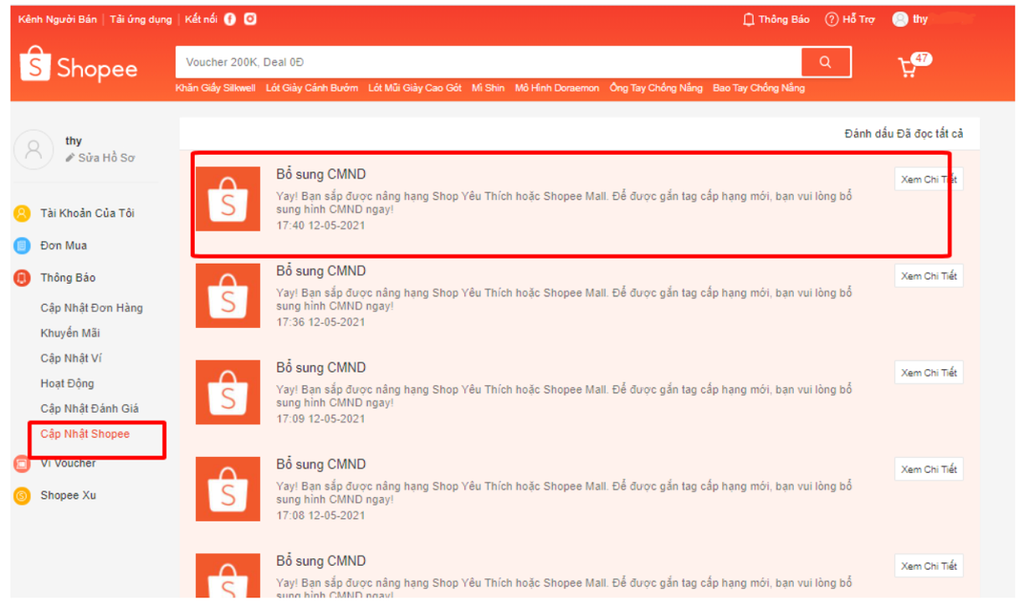Click the Shopee Xu coin icon
Image resolution: width=1024 pixels, height=606 pixels.
point(22,496)
